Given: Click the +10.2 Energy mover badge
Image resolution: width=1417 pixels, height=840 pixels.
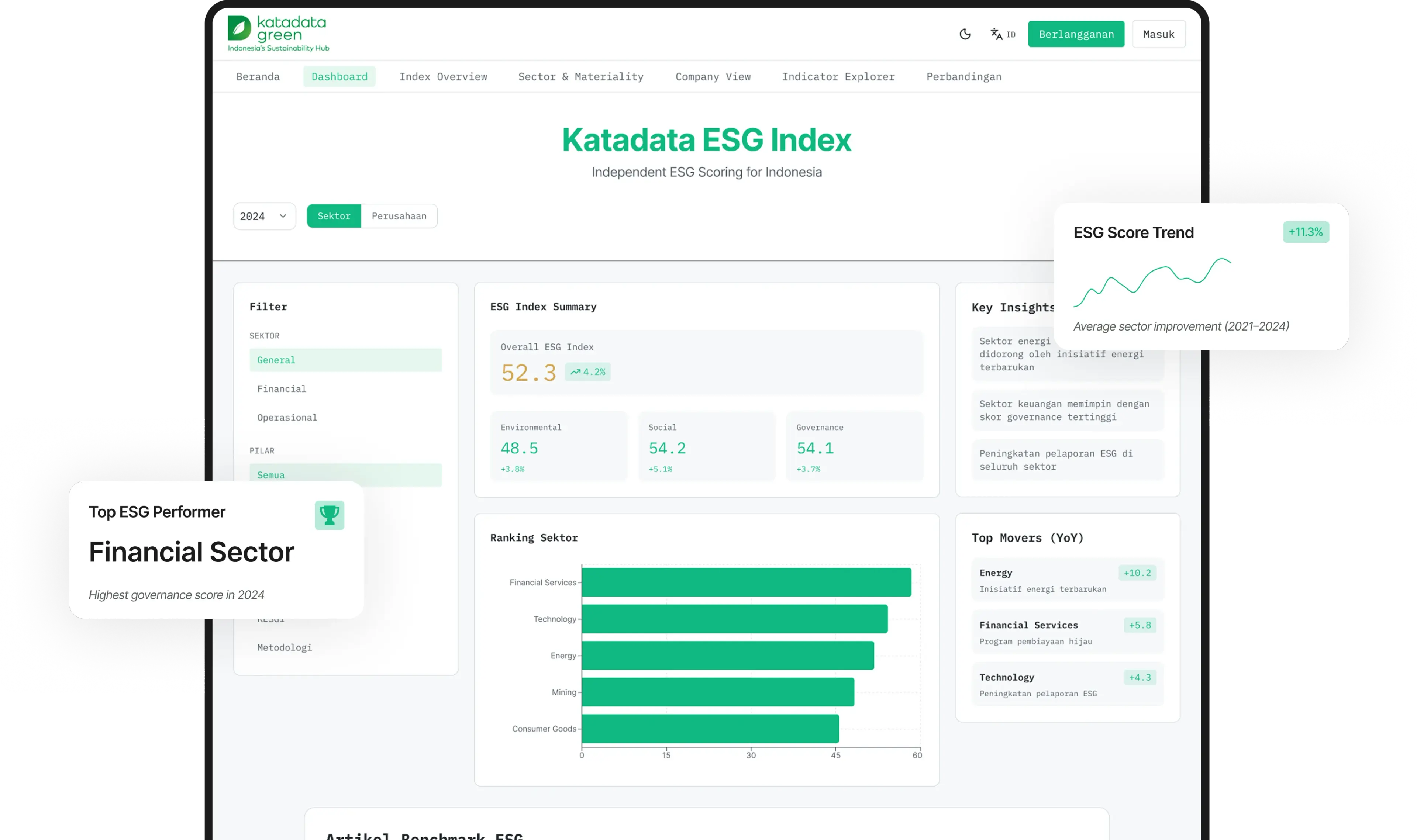Looking at the screenshot, I should (x=1137, y=573).
